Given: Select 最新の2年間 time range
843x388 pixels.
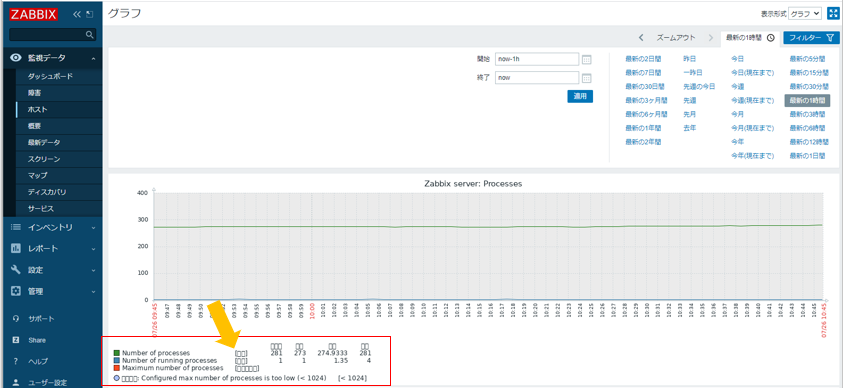Looking at the screenshot, I should [x=643, y=142].
